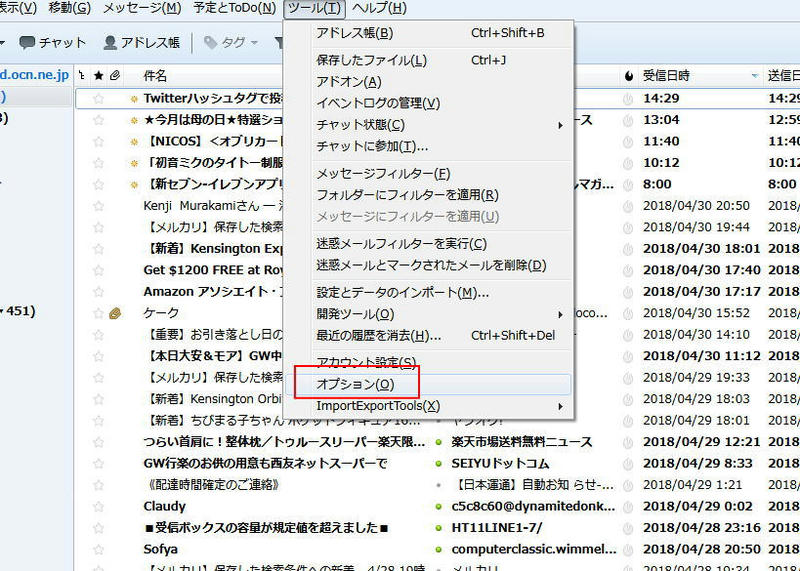Open the ヘルプ menu

click(379, 8)
